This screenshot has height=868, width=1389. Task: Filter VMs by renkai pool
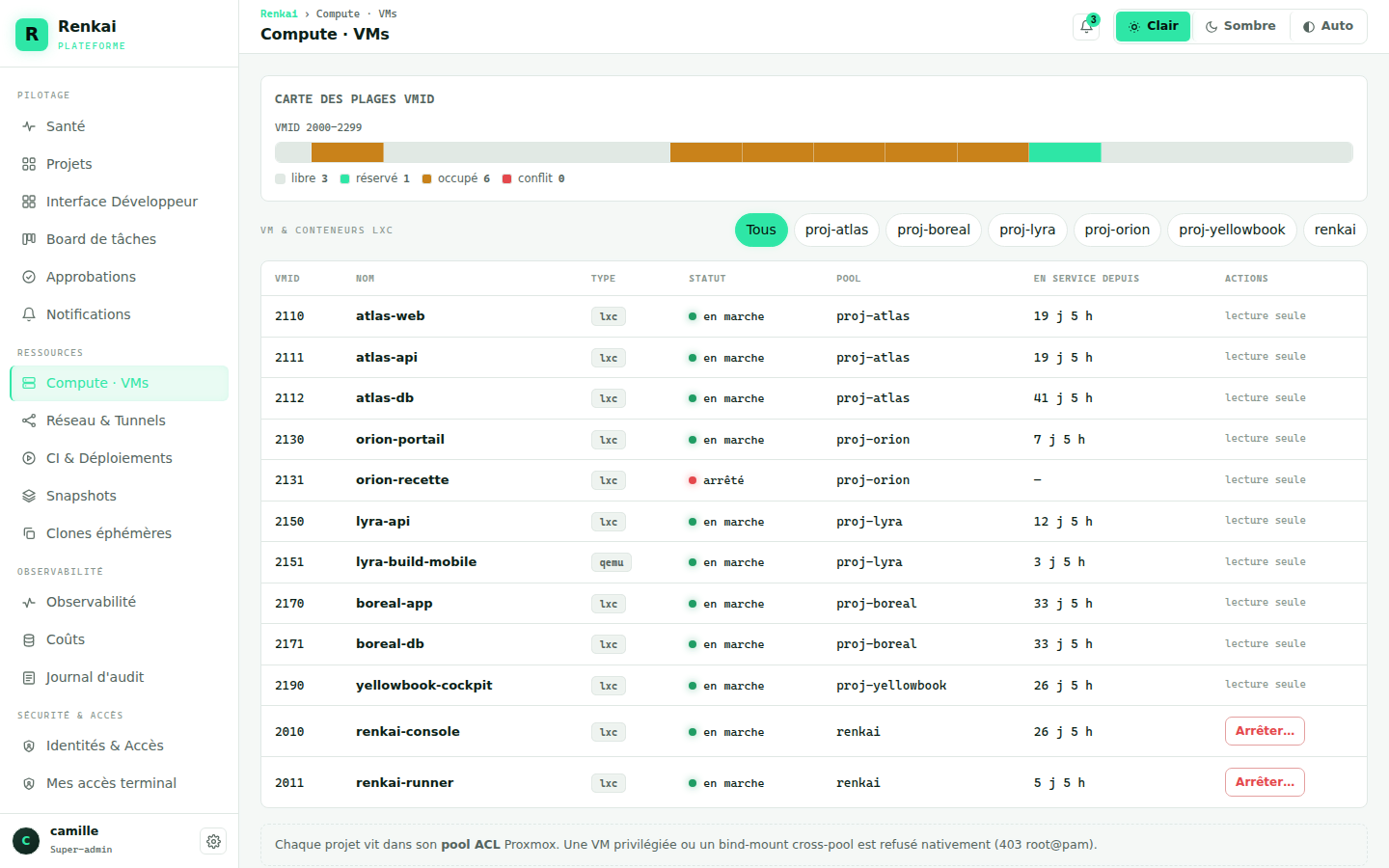coord(1335,230)
